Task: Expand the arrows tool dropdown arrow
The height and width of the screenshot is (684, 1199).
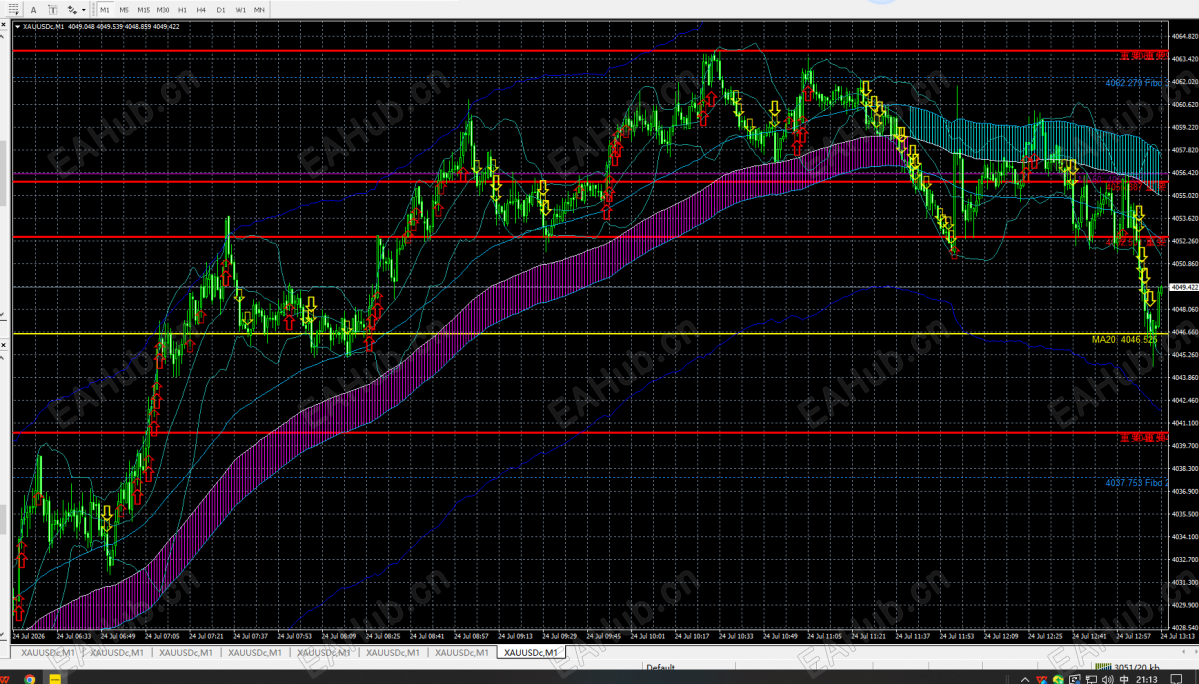Action: coord(83,10)
